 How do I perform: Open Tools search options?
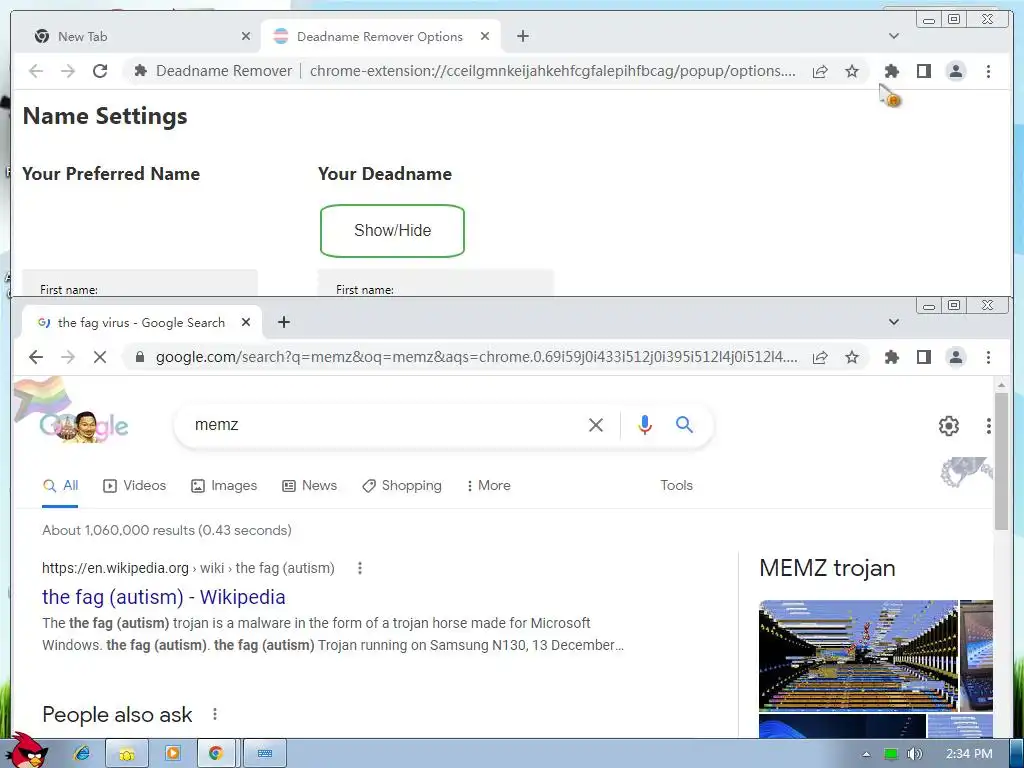676,485
